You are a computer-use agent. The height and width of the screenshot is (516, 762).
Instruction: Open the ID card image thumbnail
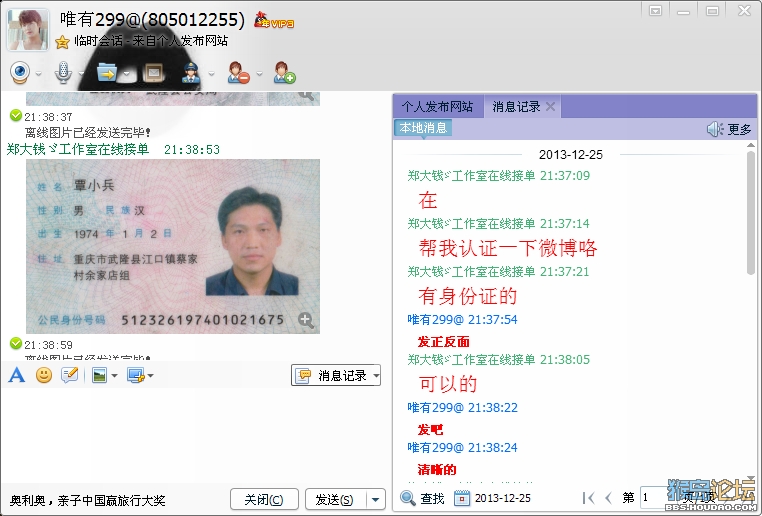coord(173,246)
